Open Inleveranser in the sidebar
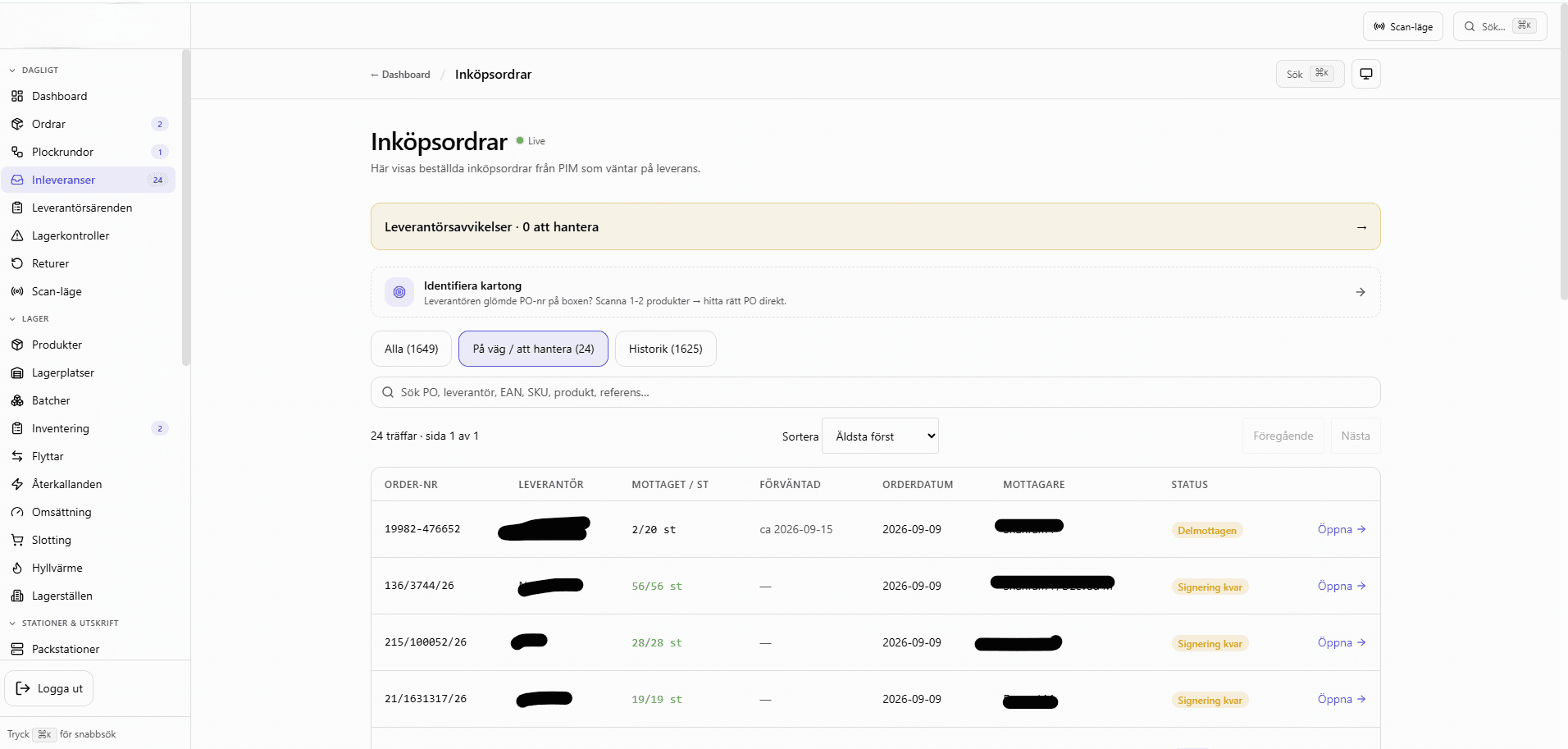Image resolution: width=1568 pixels, height=749 pixels. click(89, 180)
